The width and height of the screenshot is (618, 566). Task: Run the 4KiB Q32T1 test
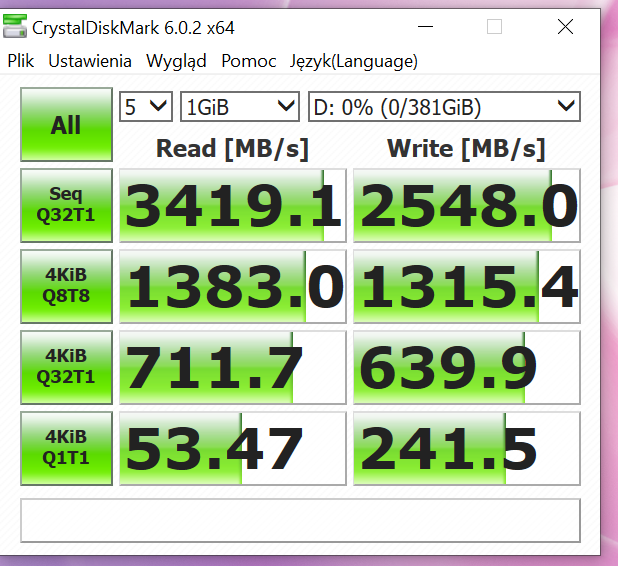pyautogui.click(x=66, y=367)
